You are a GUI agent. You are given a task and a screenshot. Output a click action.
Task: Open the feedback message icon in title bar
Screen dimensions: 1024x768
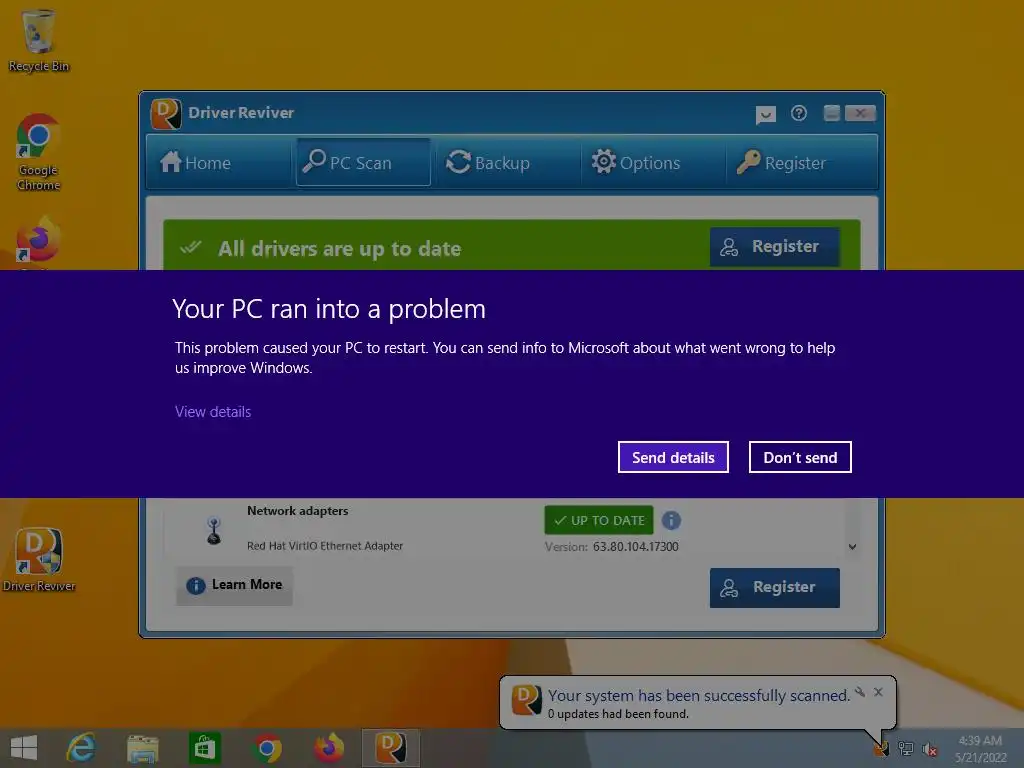(765, 115)
